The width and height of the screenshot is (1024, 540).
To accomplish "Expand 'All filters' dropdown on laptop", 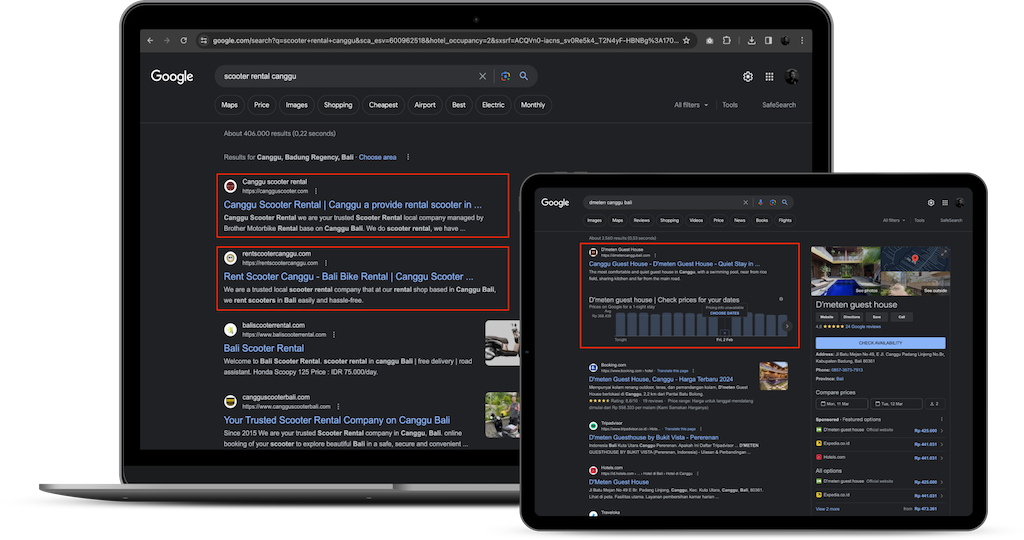I will coord(691,105).
